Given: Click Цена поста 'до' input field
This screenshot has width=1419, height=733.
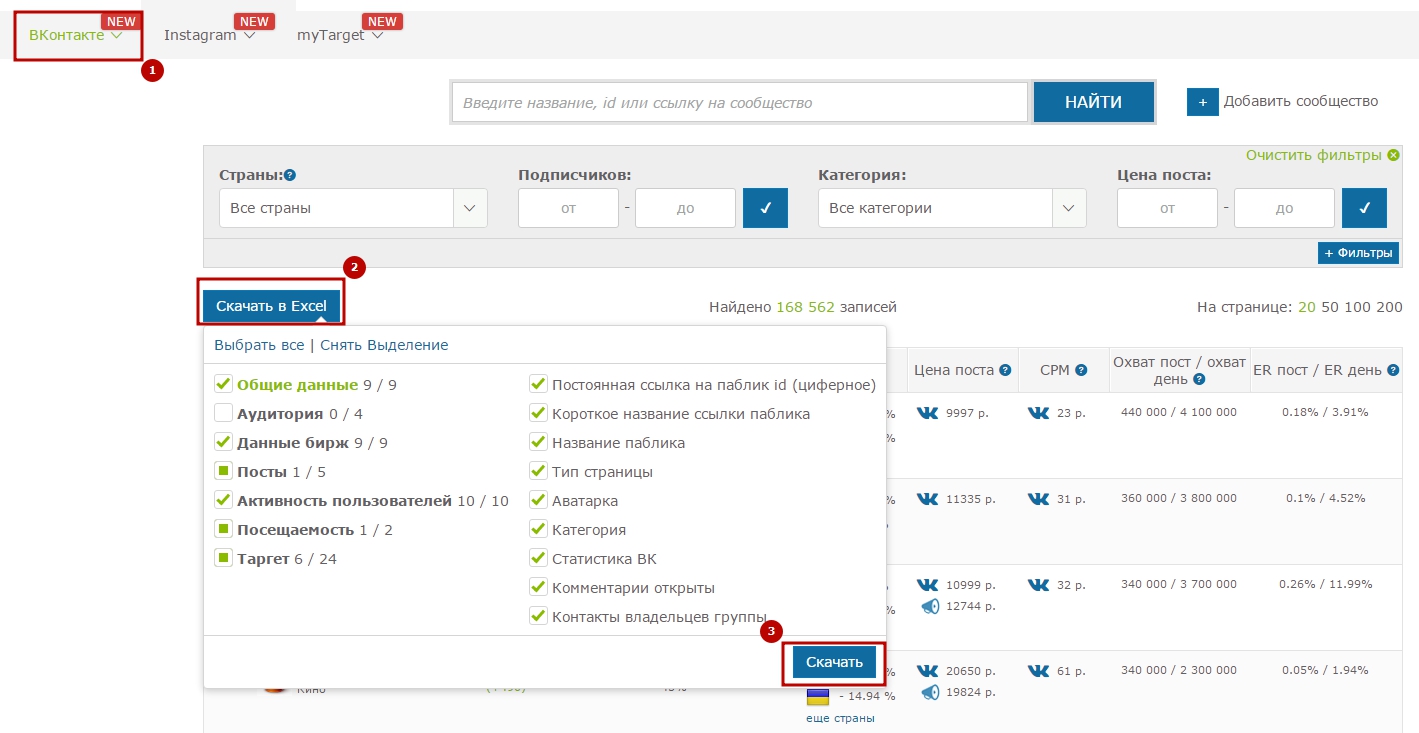Looking at the screenshot, I should (1284, 208).
